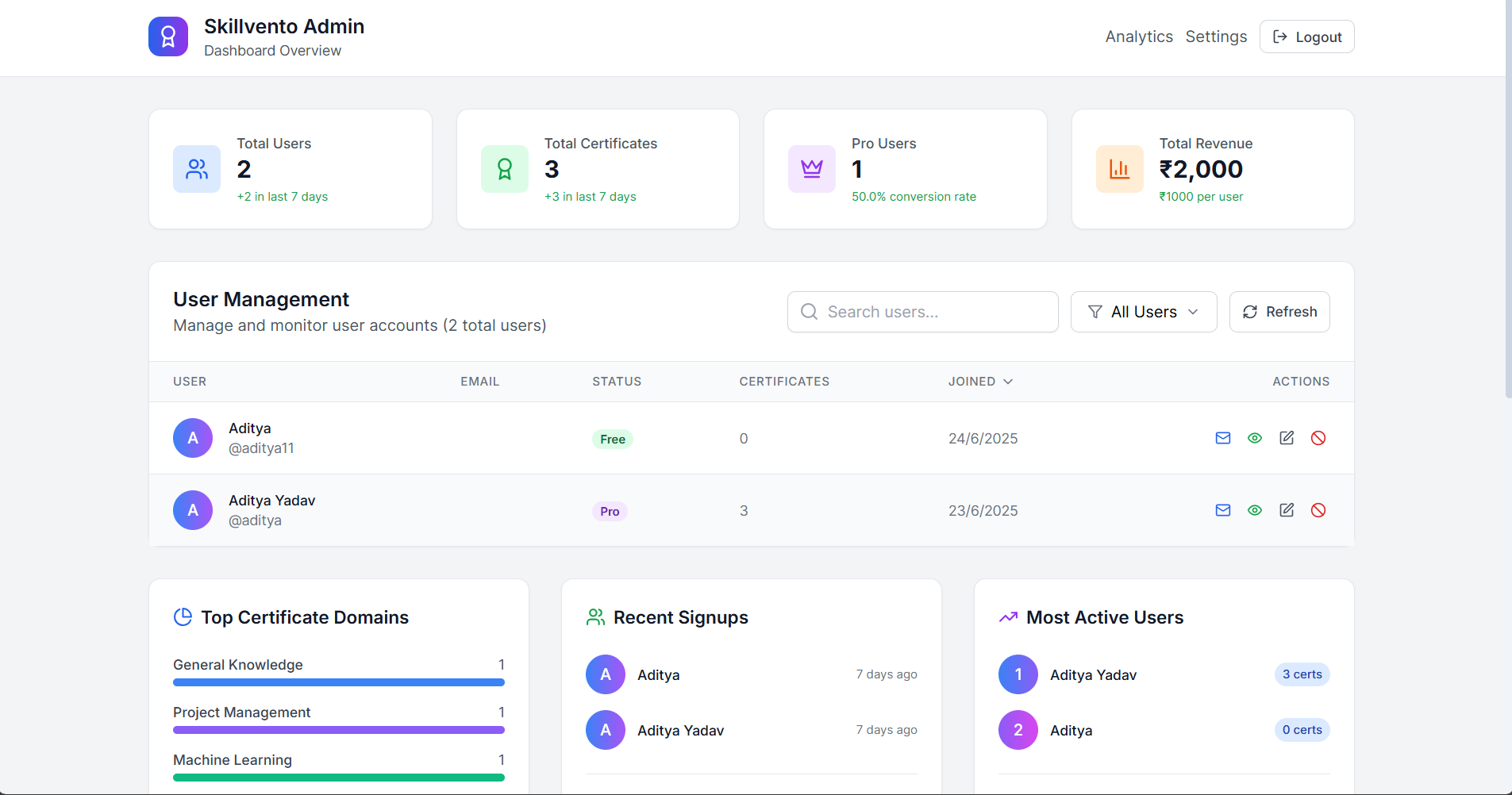
Task: Click the Pro Users crown icon
Action: click(812, 169)
